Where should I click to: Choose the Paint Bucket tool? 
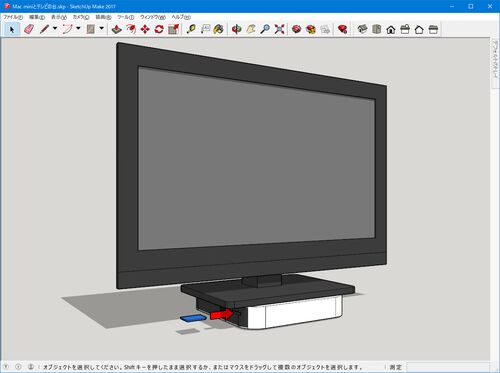click(x=219, y=29)
